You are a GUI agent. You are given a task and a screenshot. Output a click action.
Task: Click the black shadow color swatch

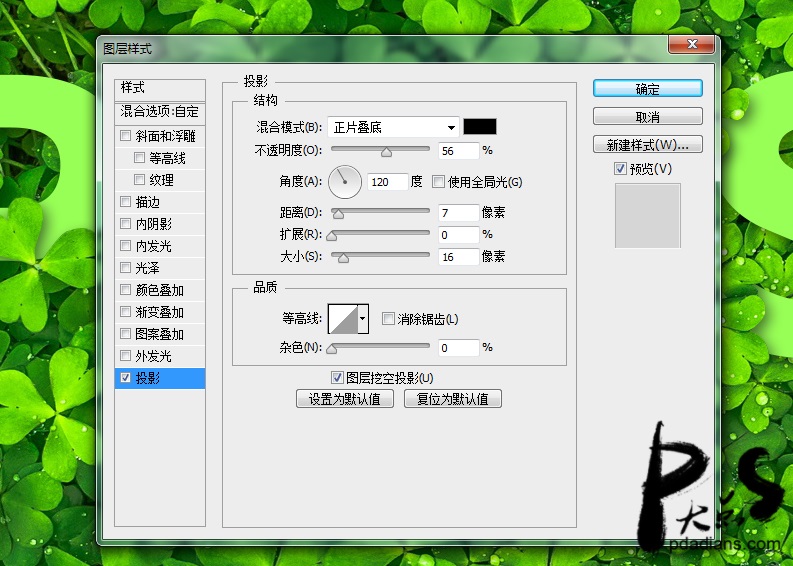[x=480, y=126]
